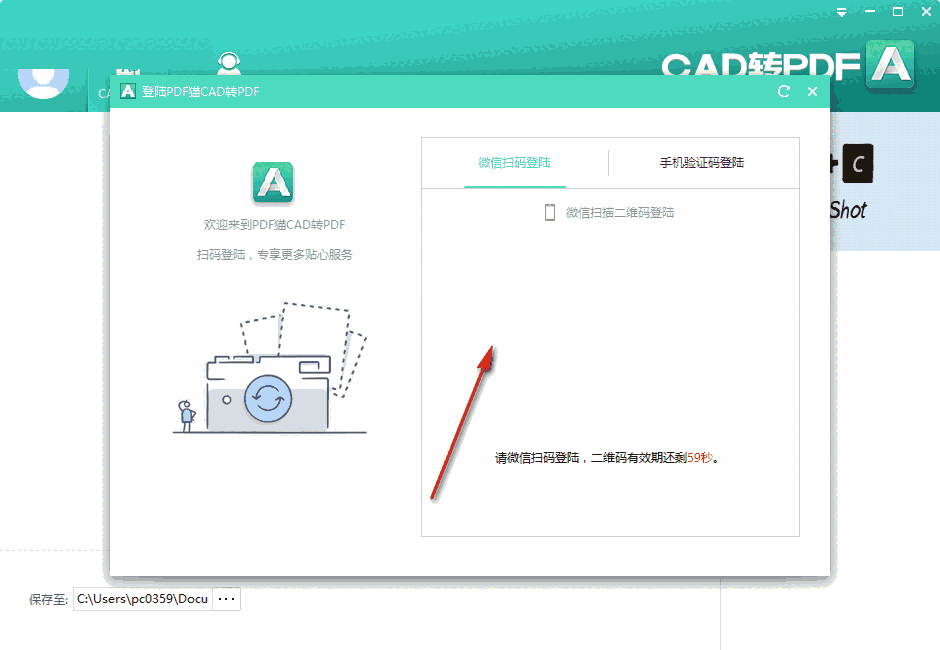Click the refresh icon on the login dialog

[784, 91]
